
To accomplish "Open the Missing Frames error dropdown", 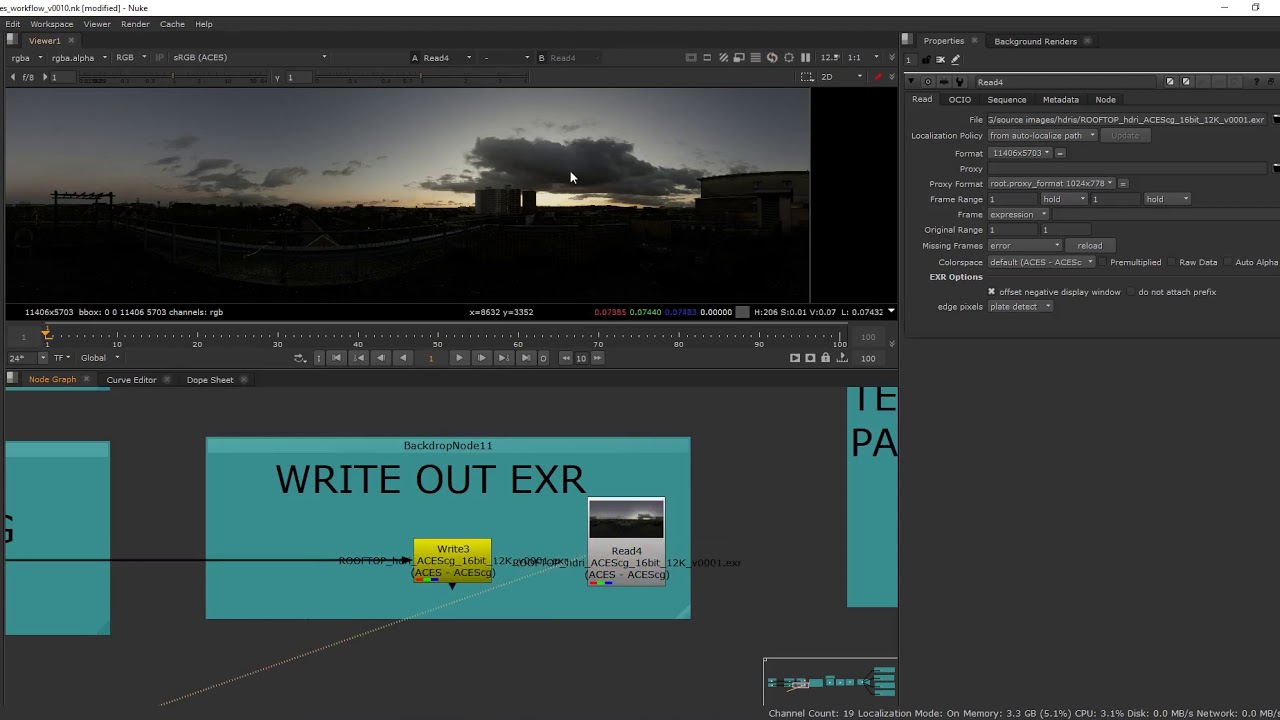I will coord(1024,246).
